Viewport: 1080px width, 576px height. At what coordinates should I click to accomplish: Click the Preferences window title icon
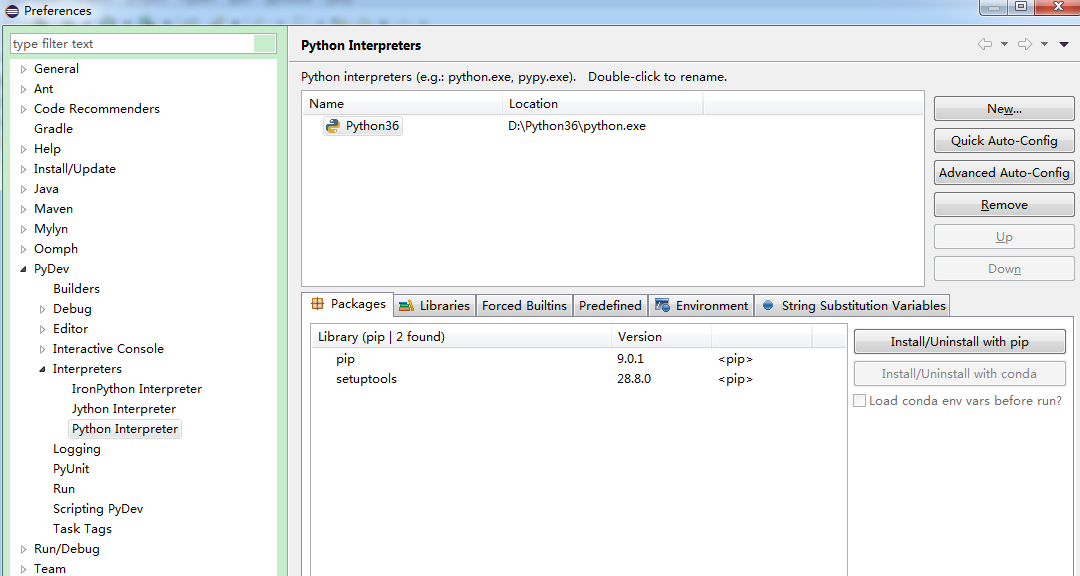point(12,11)
